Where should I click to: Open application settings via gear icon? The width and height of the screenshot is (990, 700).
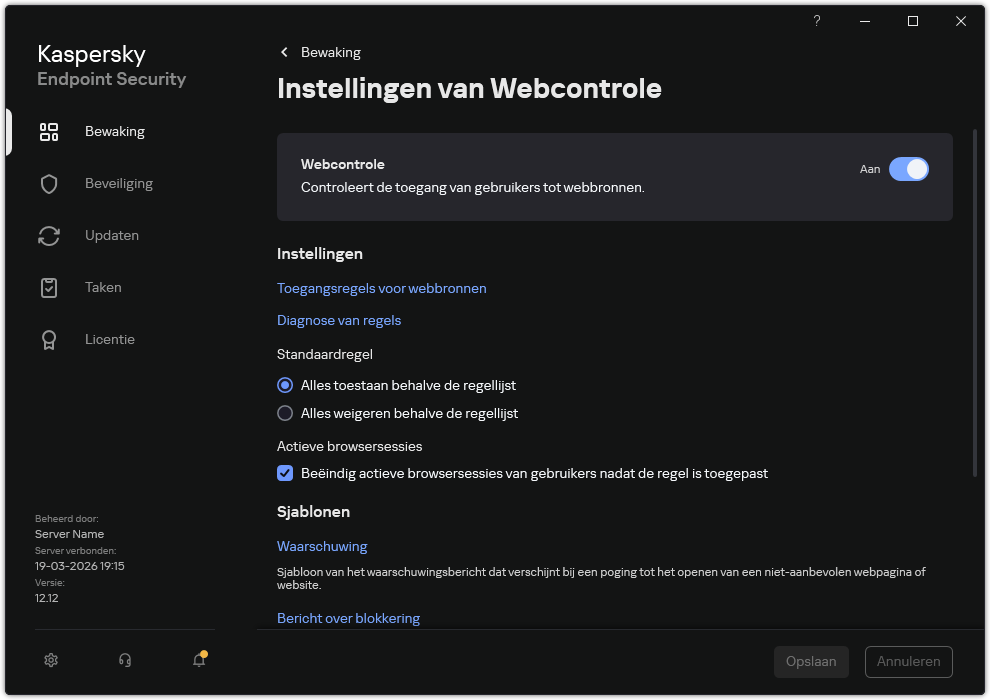[50, 660]
